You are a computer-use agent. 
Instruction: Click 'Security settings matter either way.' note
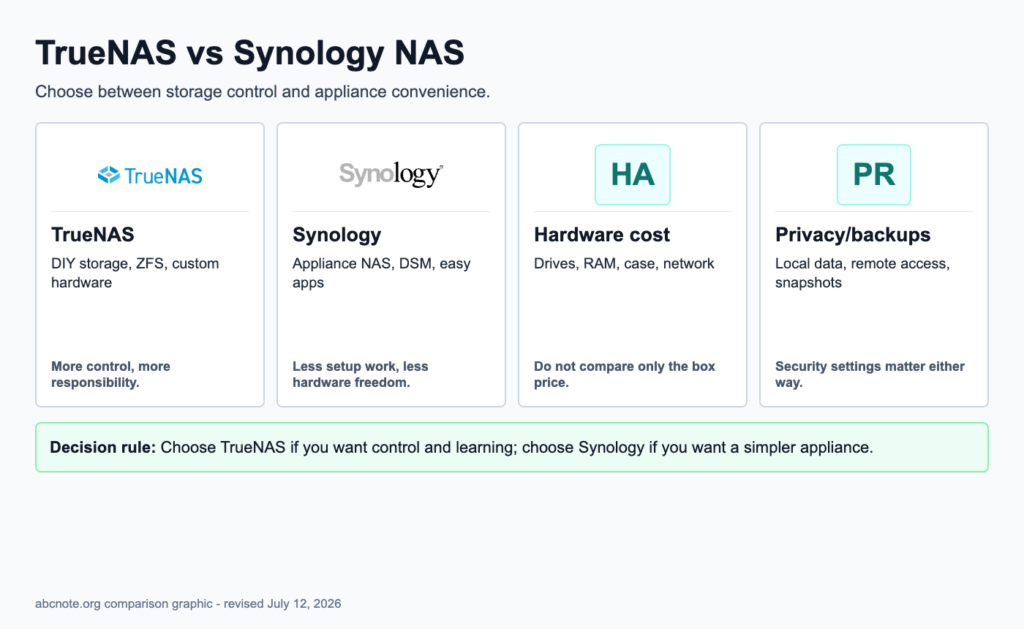869,374
